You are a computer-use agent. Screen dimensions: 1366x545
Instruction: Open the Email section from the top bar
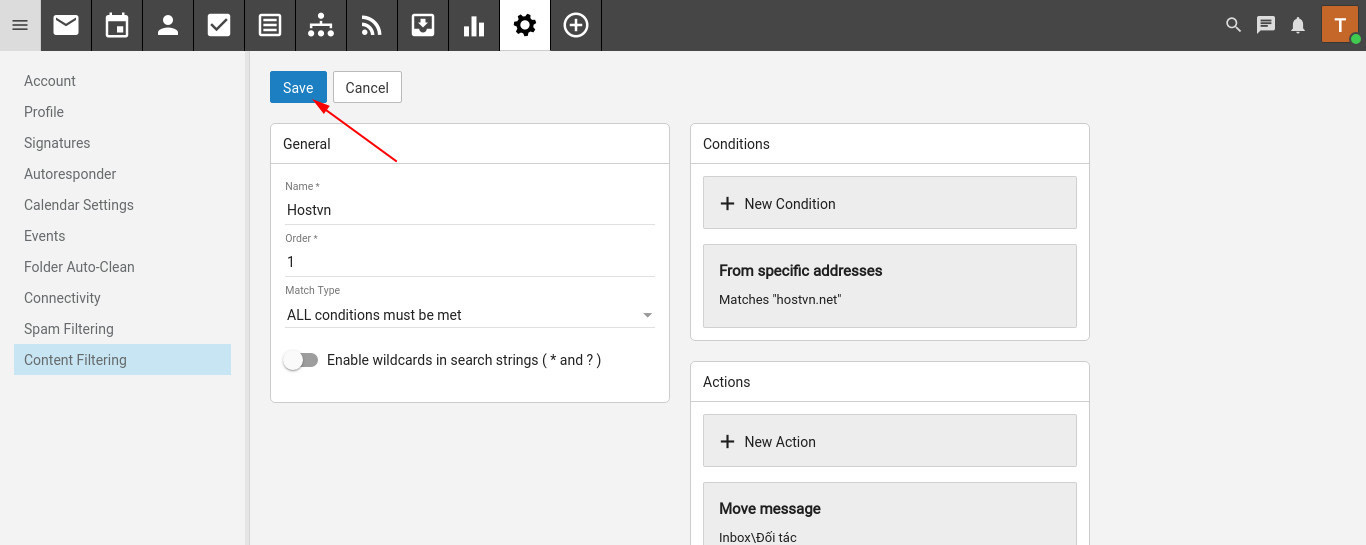pos(66,25)
